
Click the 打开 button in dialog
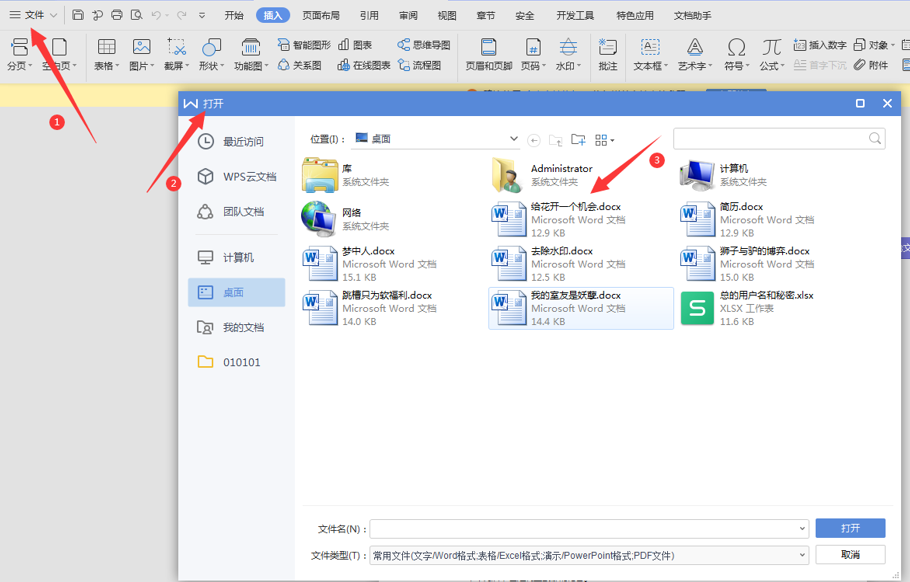click(x=850, y=528)
